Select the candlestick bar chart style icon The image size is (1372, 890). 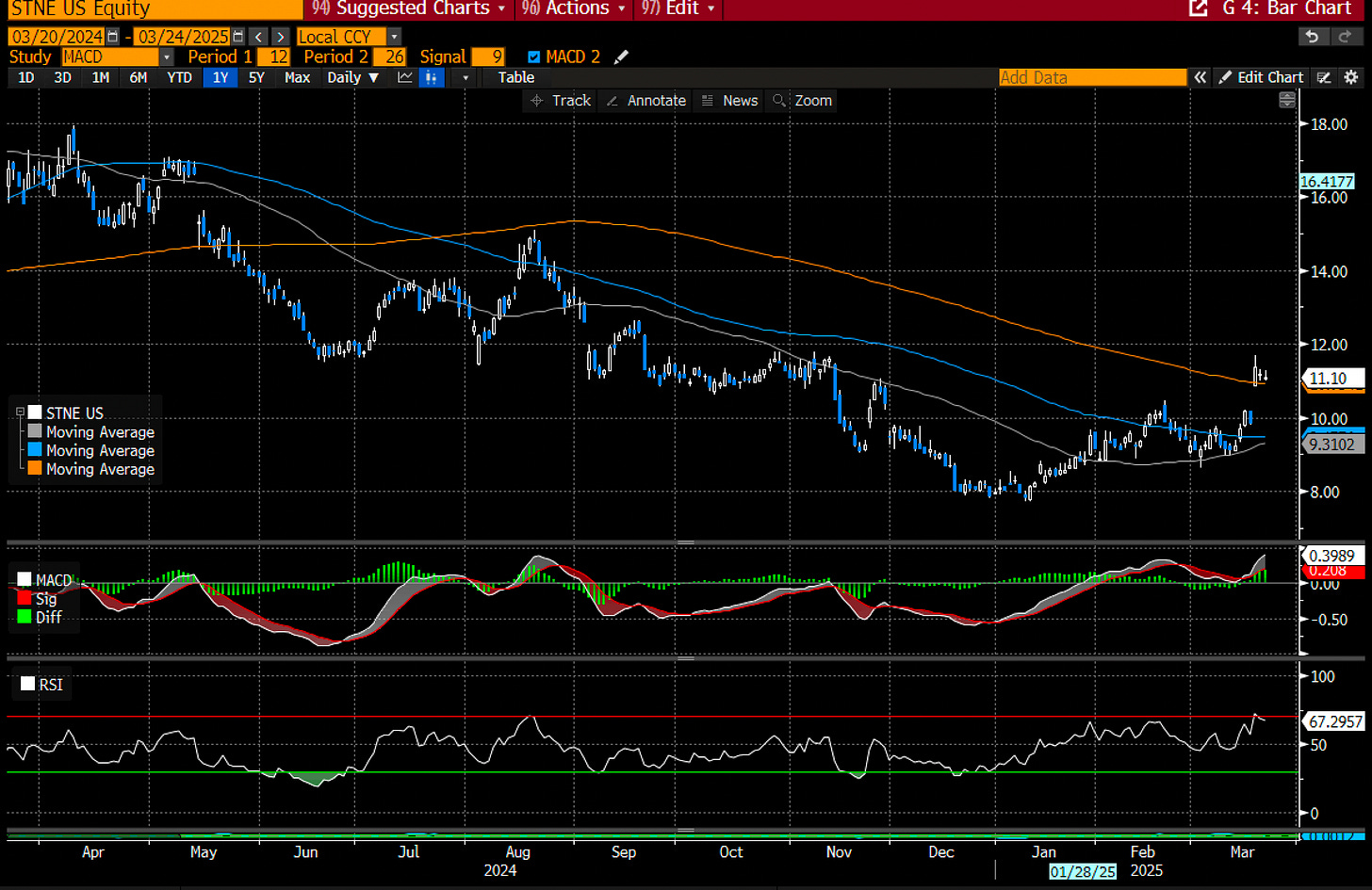tap(431, 77)
